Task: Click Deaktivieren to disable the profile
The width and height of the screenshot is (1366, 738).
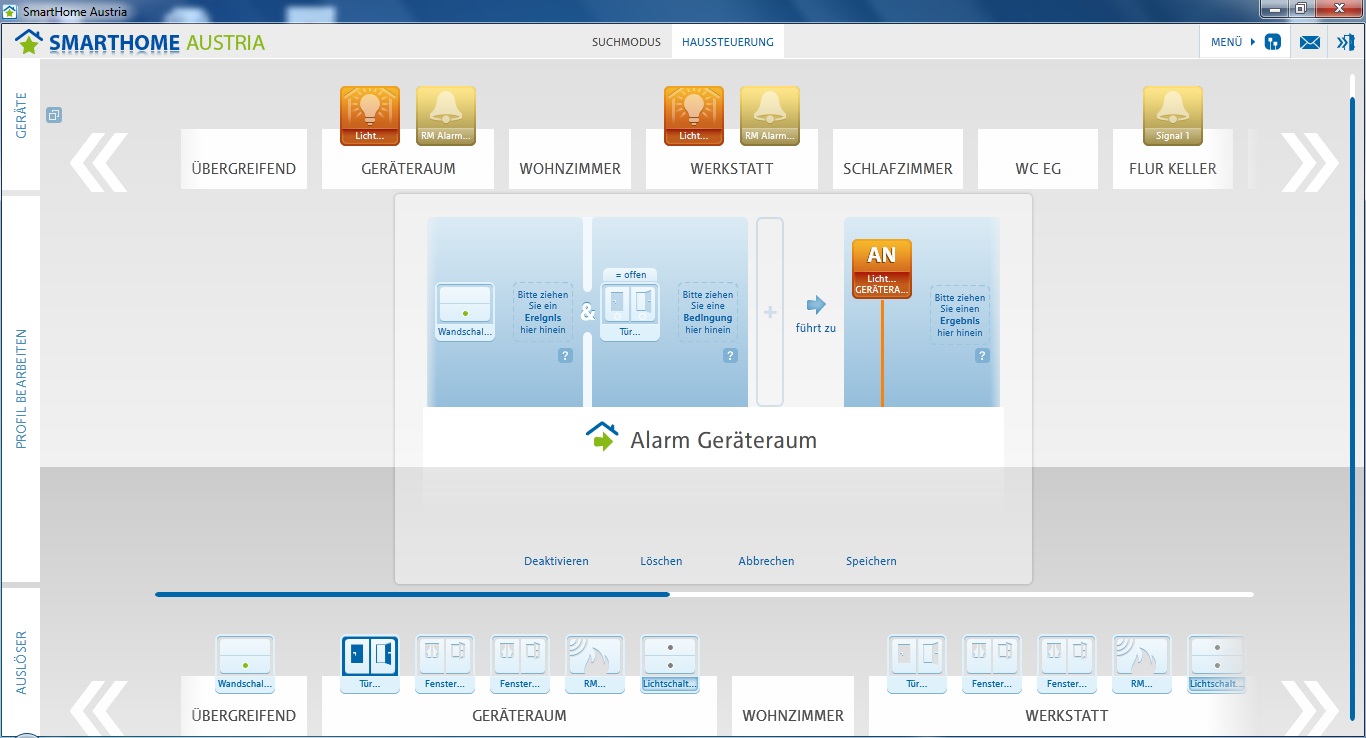Action: point(556,561)
